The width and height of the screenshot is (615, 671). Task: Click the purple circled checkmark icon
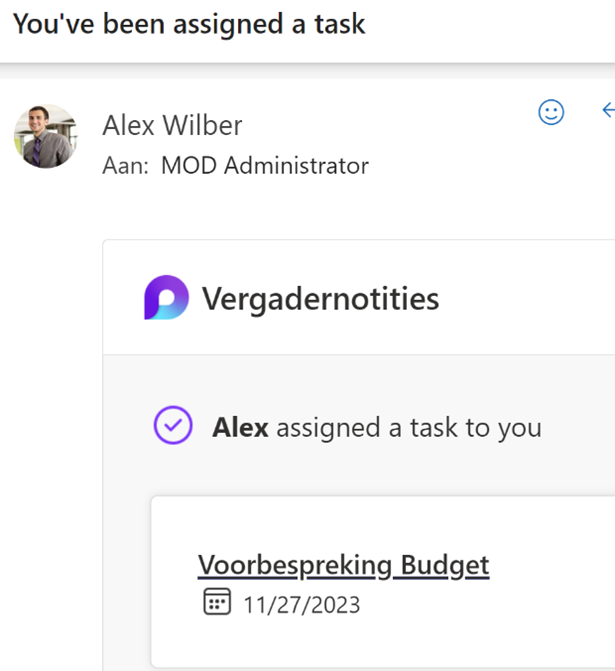click(173, 425)
